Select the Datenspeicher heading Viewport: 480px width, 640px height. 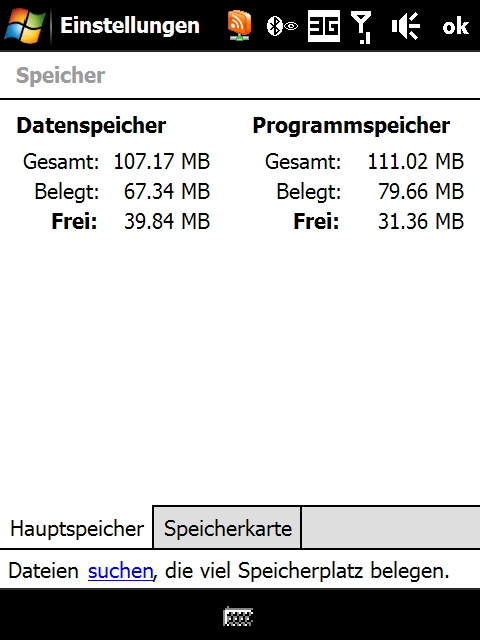point(91,125)
